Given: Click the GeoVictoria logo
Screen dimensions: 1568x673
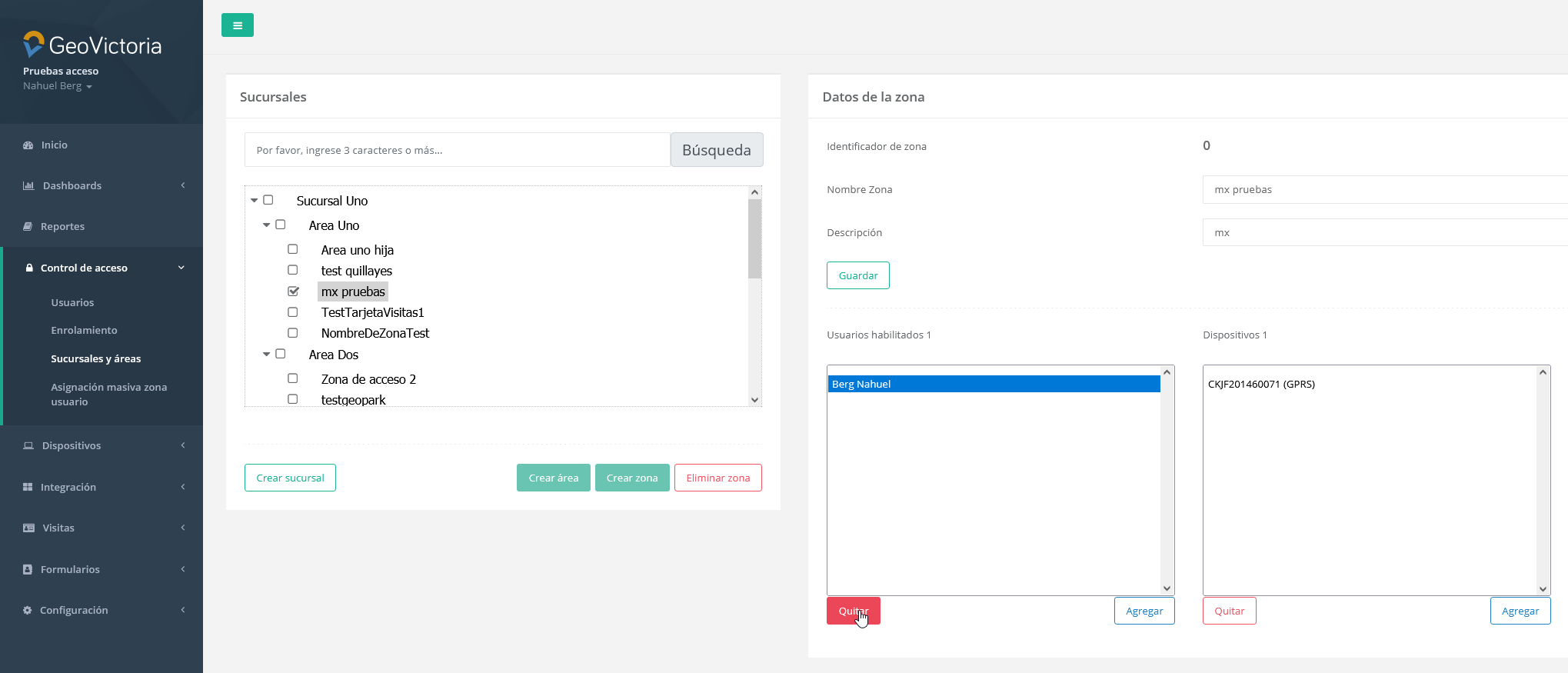Looking at the screenshot, I should tap(92, 45).
